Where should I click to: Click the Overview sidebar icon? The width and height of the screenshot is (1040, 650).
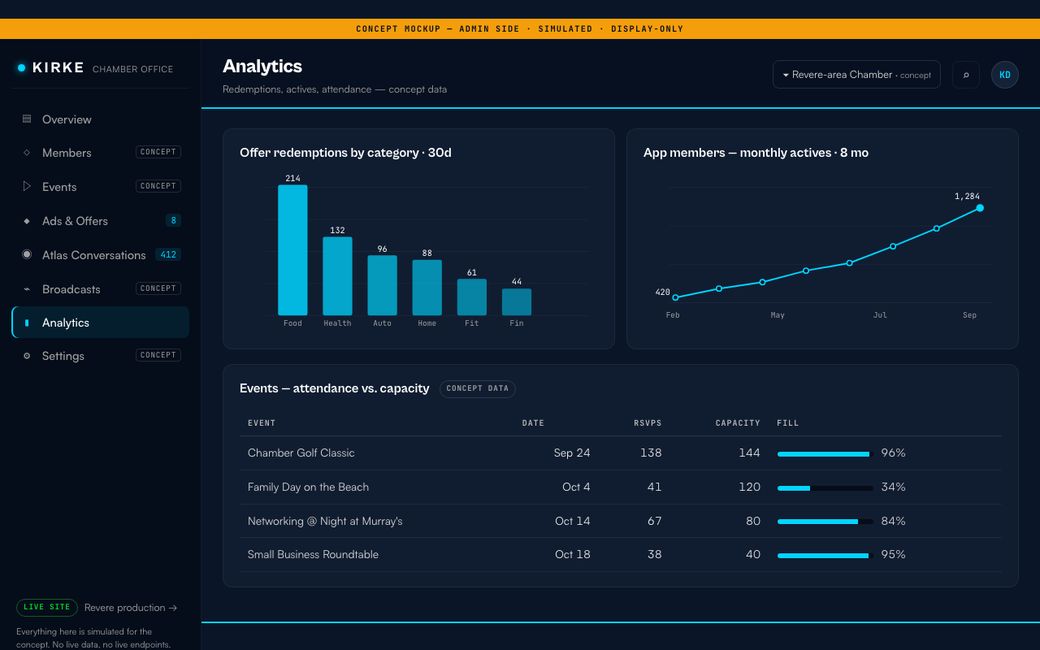coord(27,119)
